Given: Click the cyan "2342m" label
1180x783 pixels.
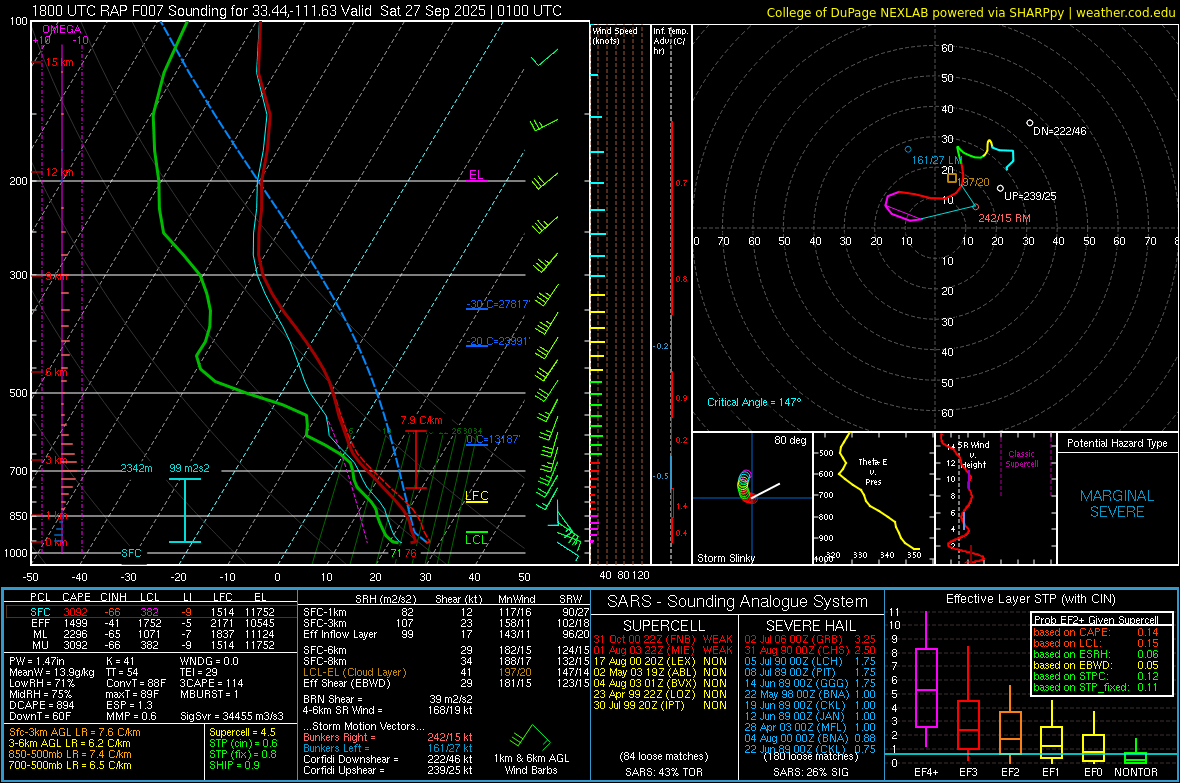Looking at the screenshot, I should click(x=136, y=468).
